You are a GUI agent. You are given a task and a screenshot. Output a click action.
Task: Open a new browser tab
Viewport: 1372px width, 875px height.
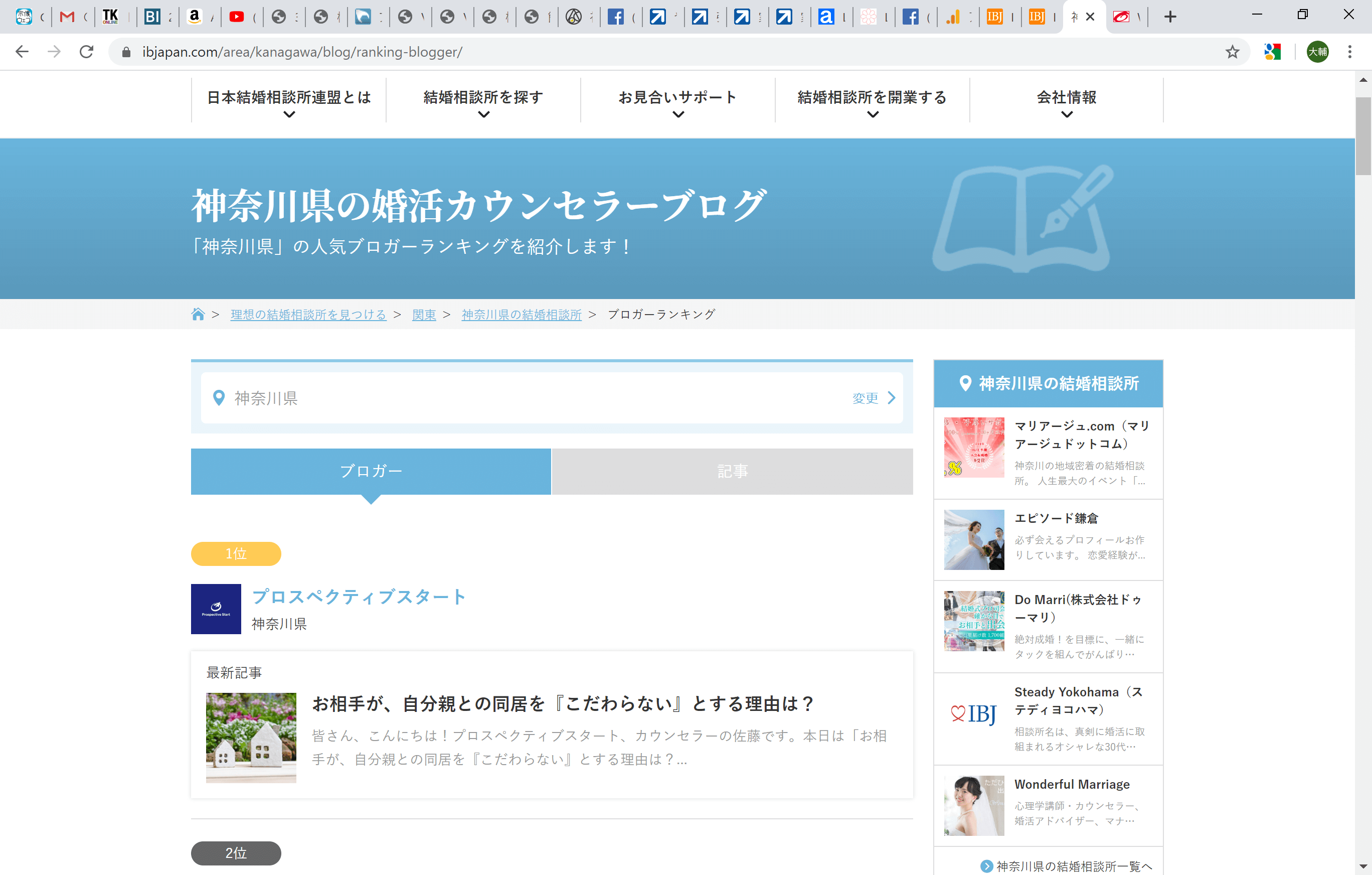[x=1170, y=17]
